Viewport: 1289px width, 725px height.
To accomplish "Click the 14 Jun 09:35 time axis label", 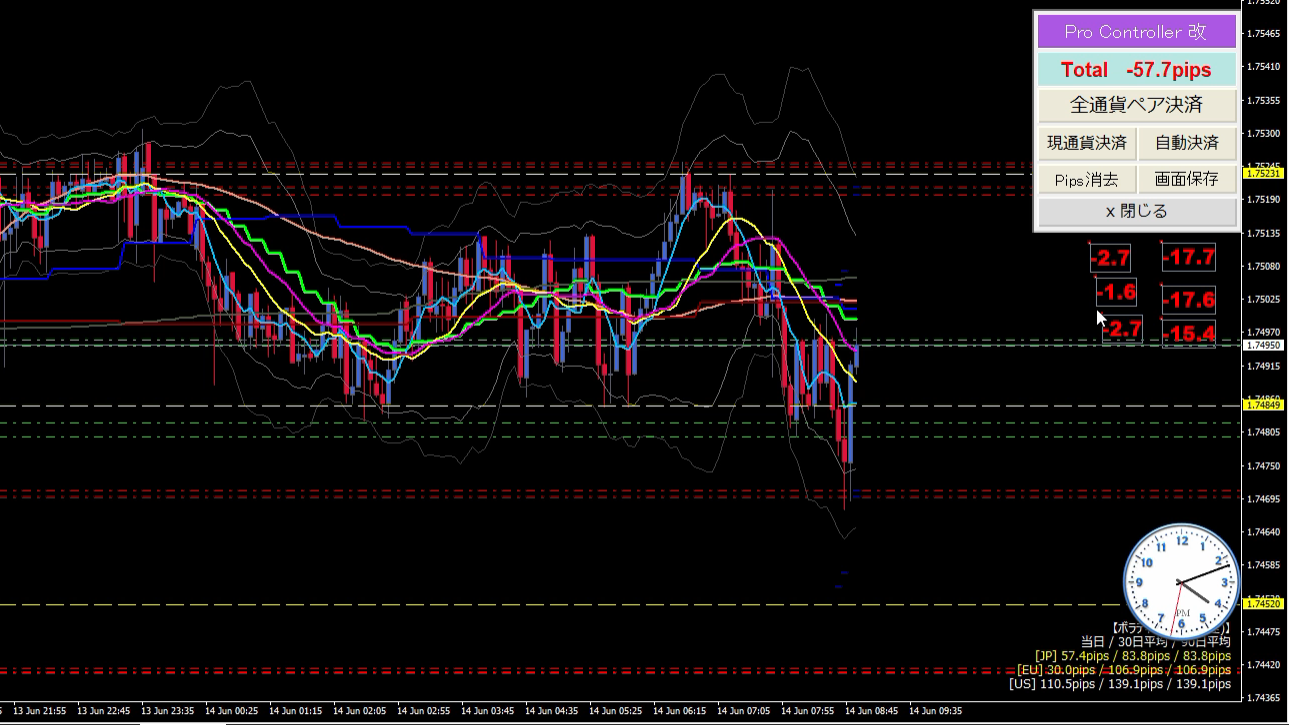I will 937,711.
